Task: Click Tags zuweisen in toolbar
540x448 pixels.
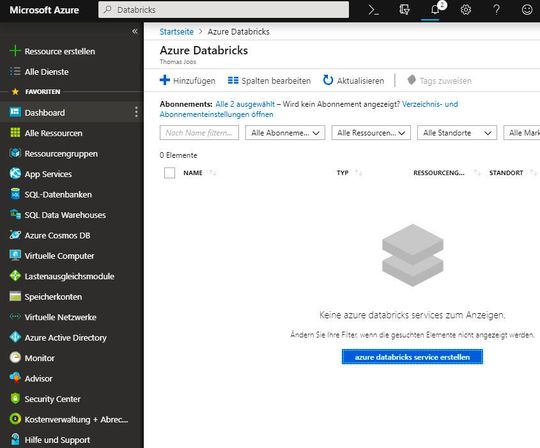Action: [439, 81]
